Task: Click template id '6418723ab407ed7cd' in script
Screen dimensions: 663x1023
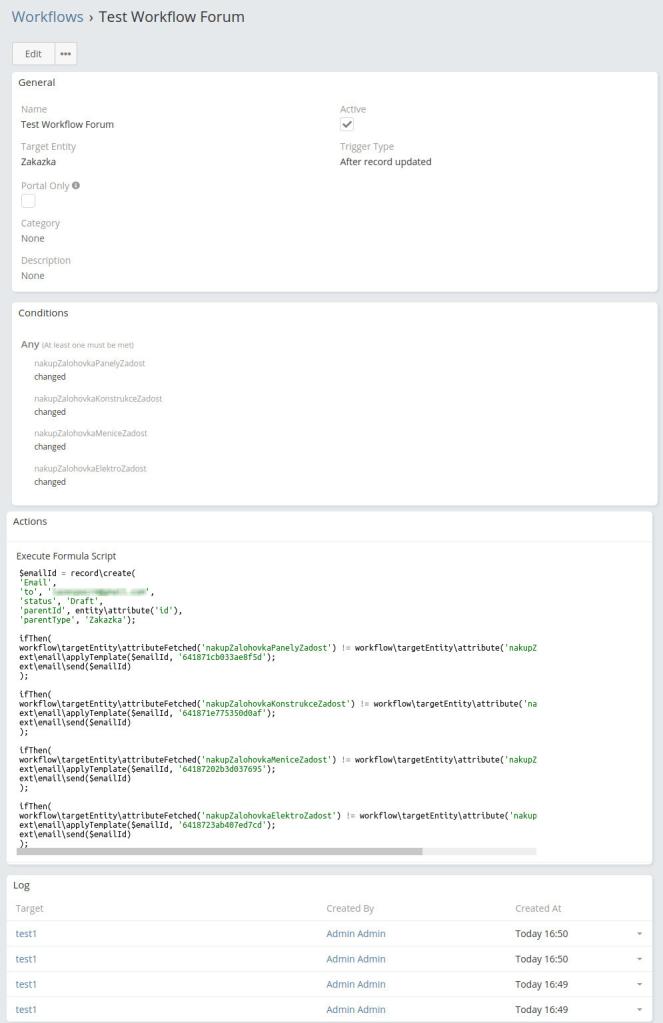Action: pos(222,825)
